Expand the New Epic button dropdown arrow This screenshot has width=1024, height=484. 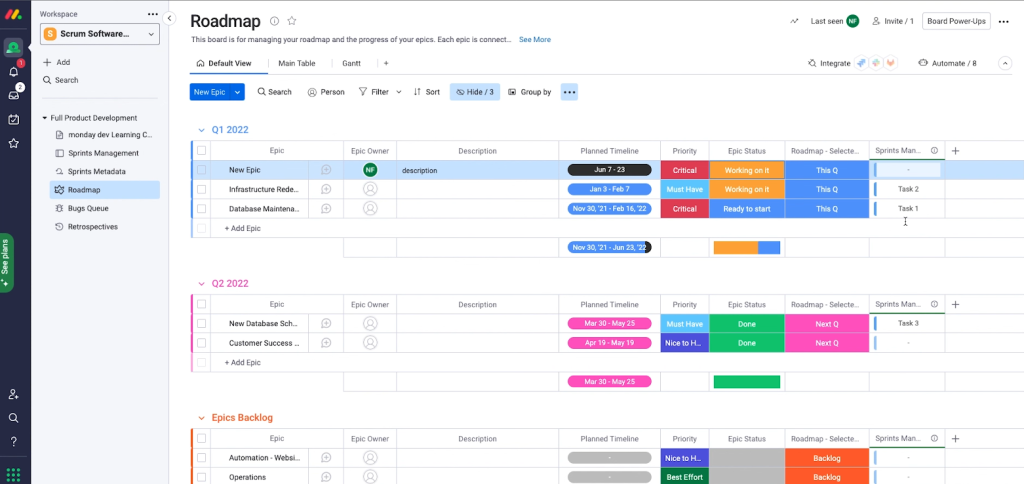coord(238,92)
